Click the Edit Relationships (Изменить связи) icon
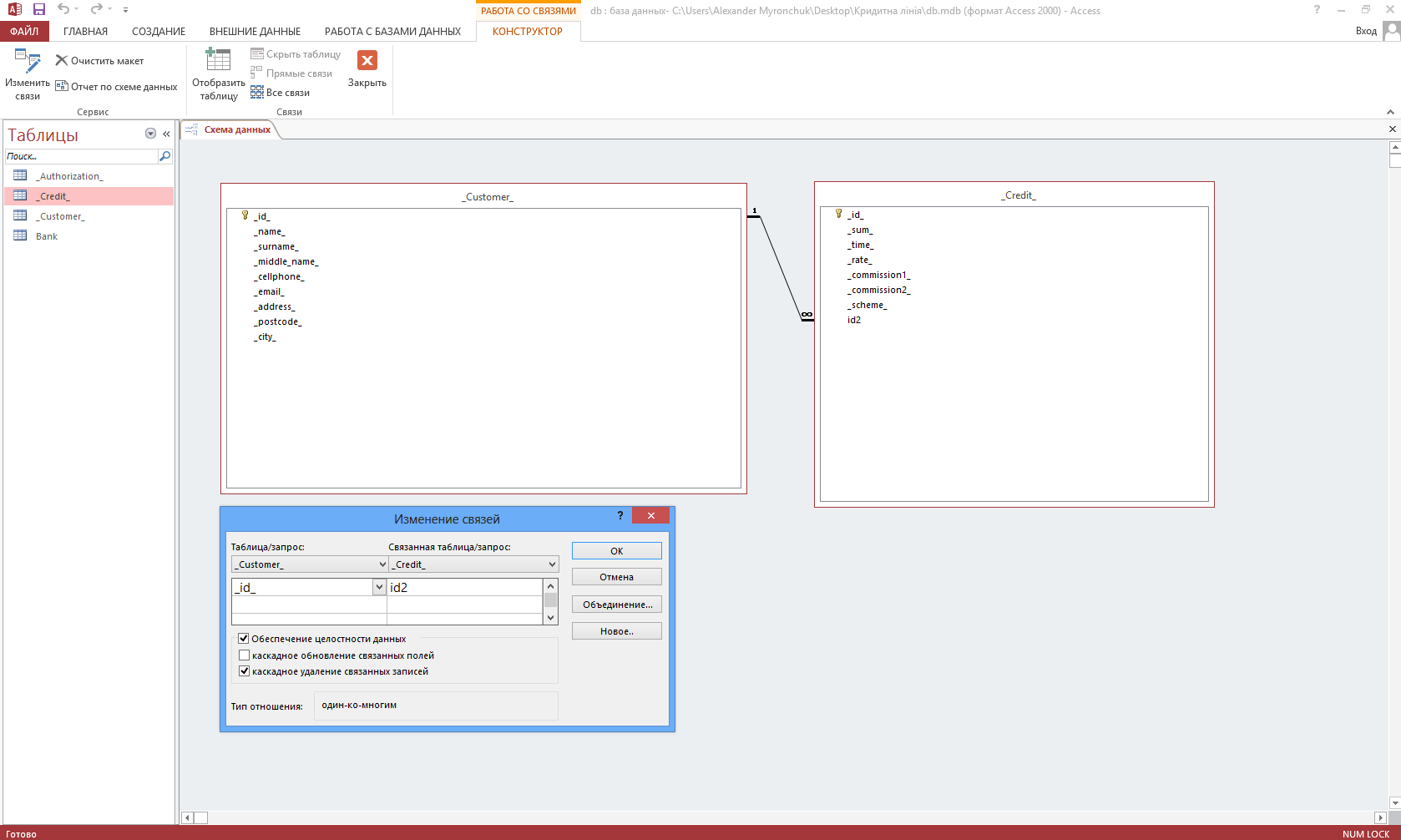Screen dimensions: 1401x840 tap(28, 62)
